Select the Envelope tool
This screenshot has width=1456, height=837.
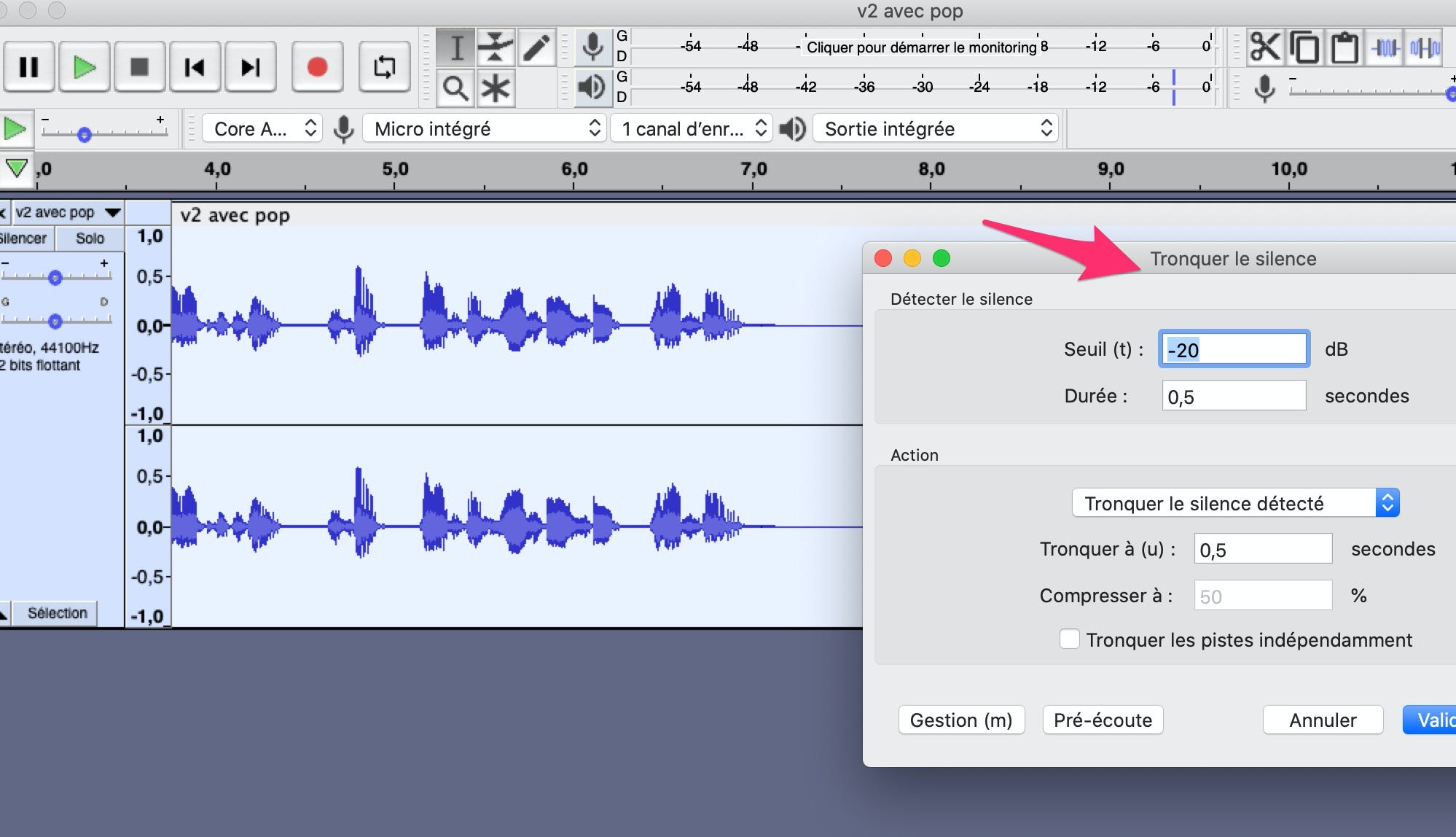496,48
